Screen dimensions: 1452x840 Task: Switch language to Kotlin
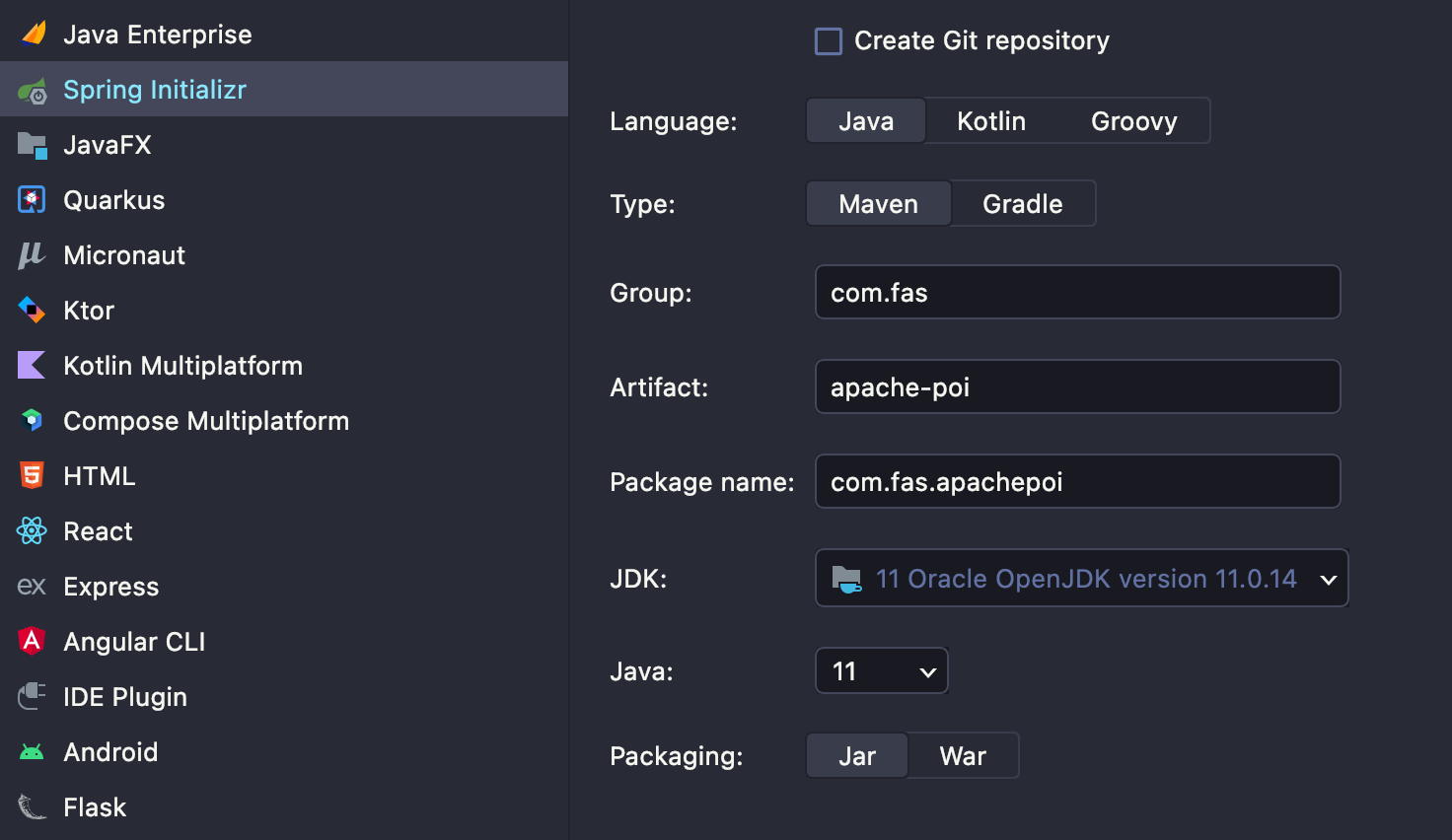[990, 121]
